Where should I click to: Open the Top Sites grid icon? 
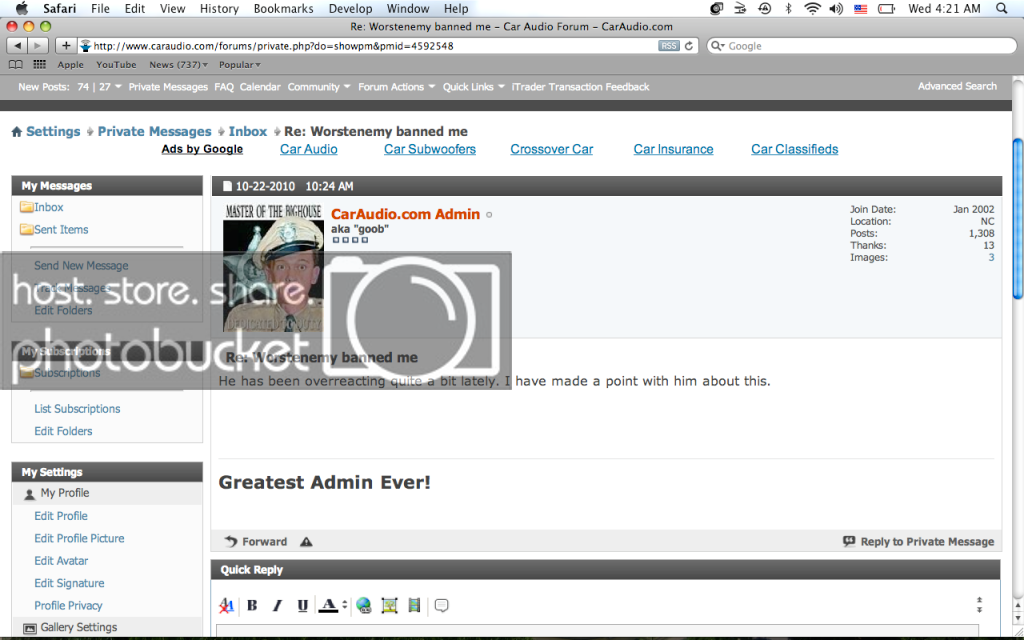click(40, 65)
